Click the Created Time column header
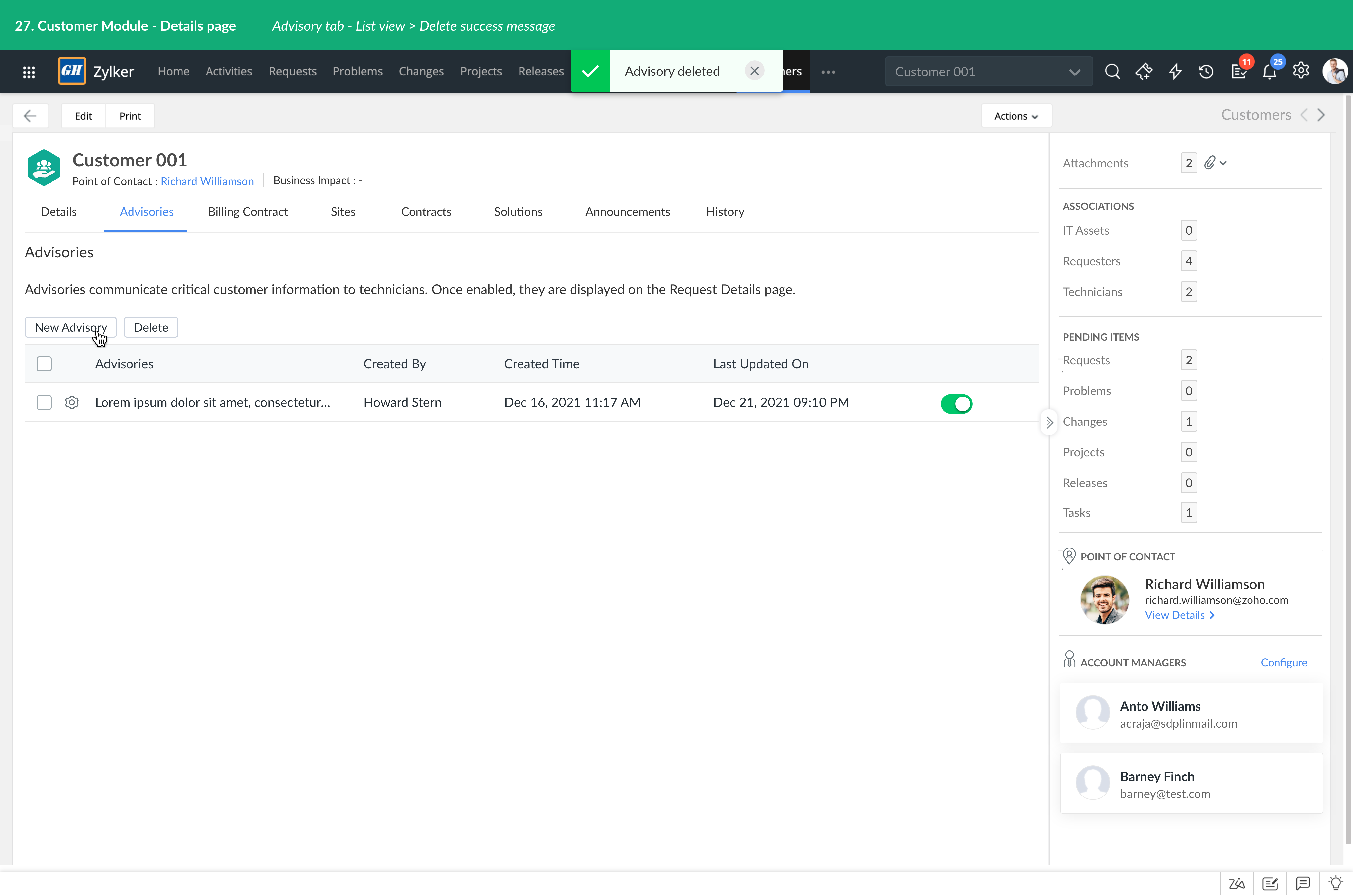Image resolution: width=1353 pixels, height=896 pixels. tap(541, 364)
